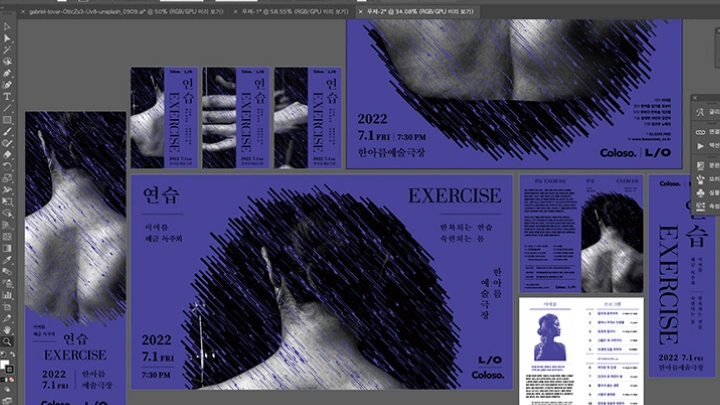Click the wide horizontal 연습 EXERCISE poster artboard
720x405 pixels.
pos(320,280)
